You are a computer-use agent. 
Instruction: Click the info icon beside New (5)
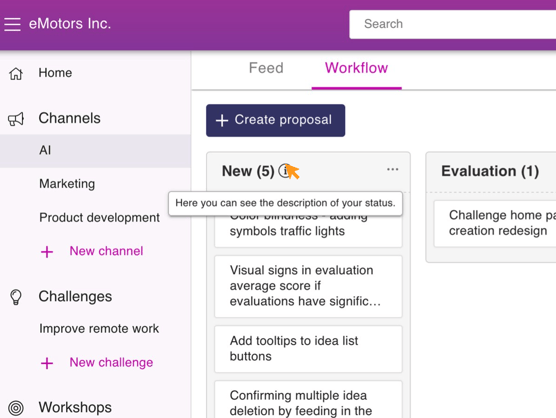[284, 171]
